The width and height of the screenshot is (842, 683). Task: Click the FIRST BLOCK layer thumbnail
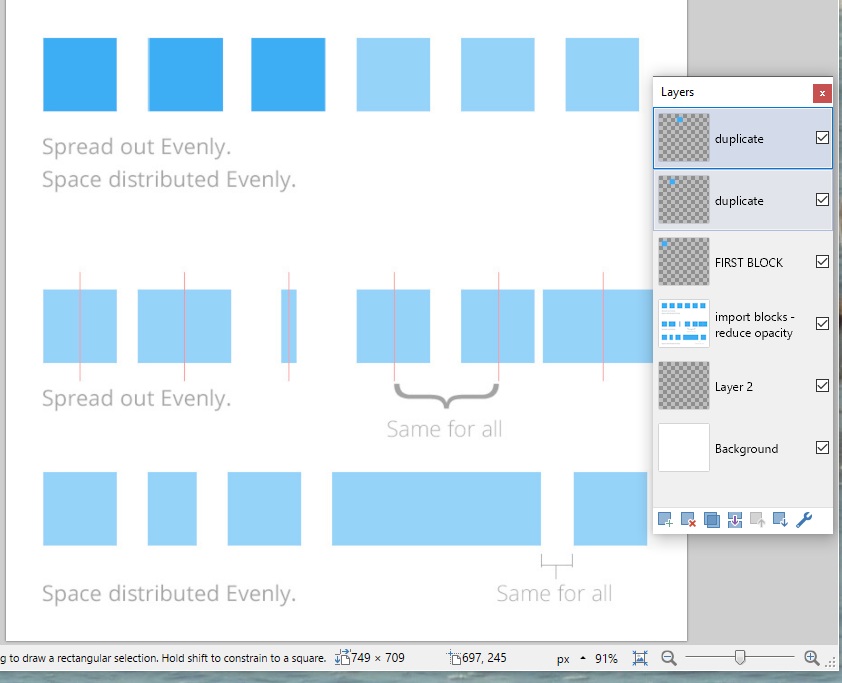click(684, 261)
